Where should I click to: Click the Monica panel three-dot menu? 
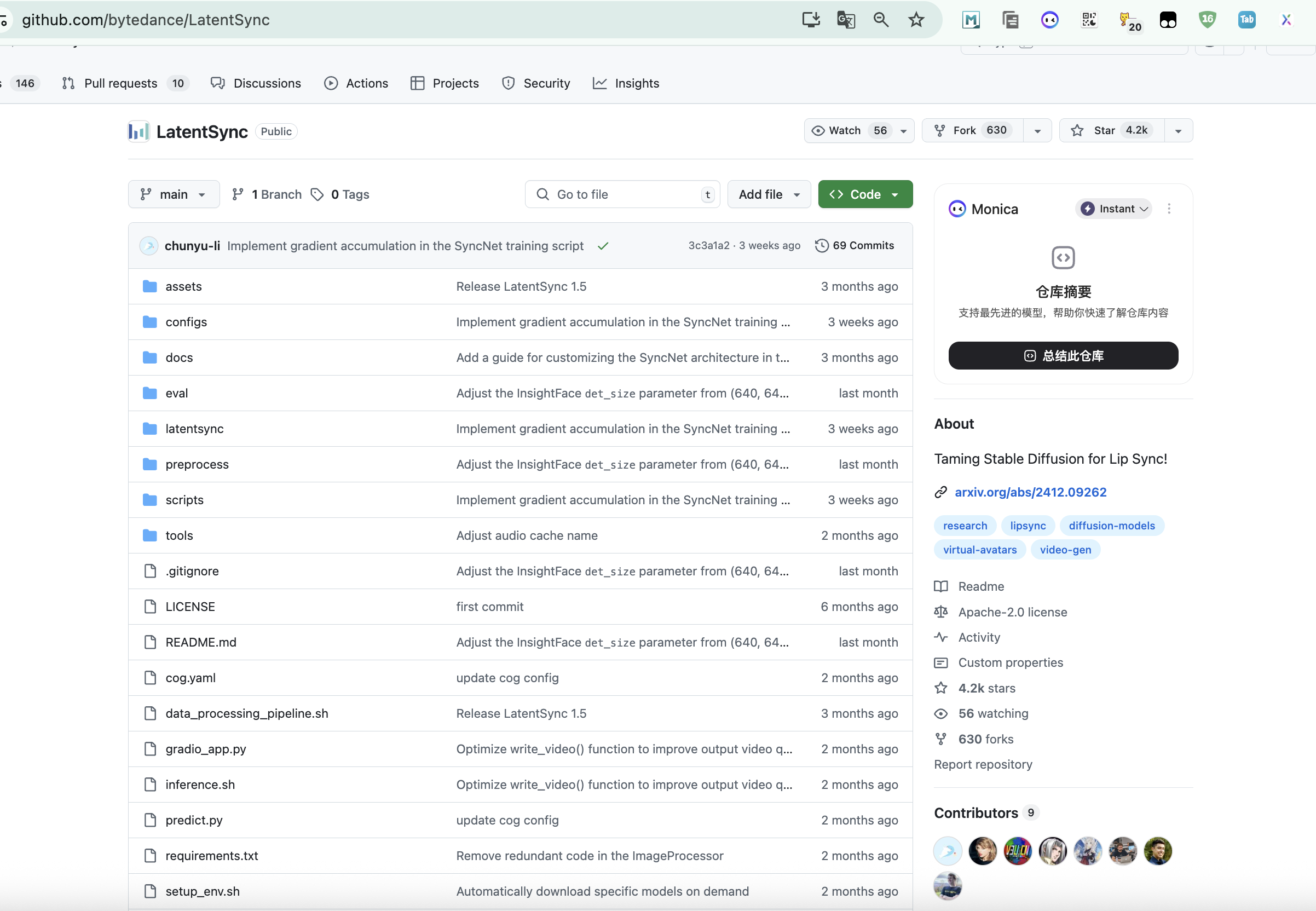coord(1169,209)
